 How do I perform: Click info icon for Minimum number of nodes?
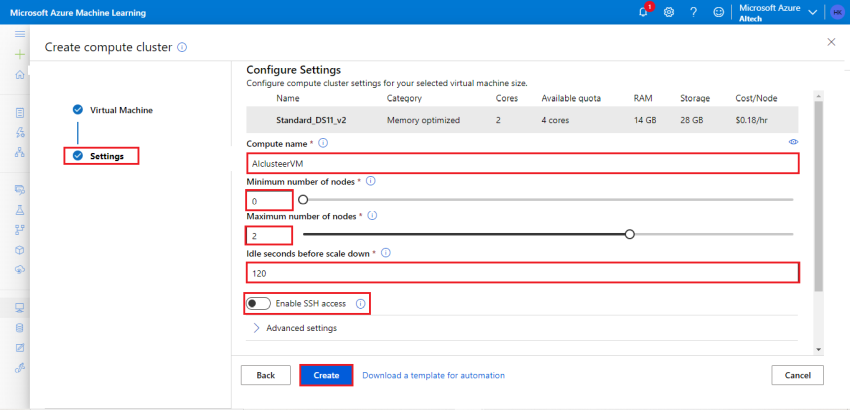click(371, 181)
